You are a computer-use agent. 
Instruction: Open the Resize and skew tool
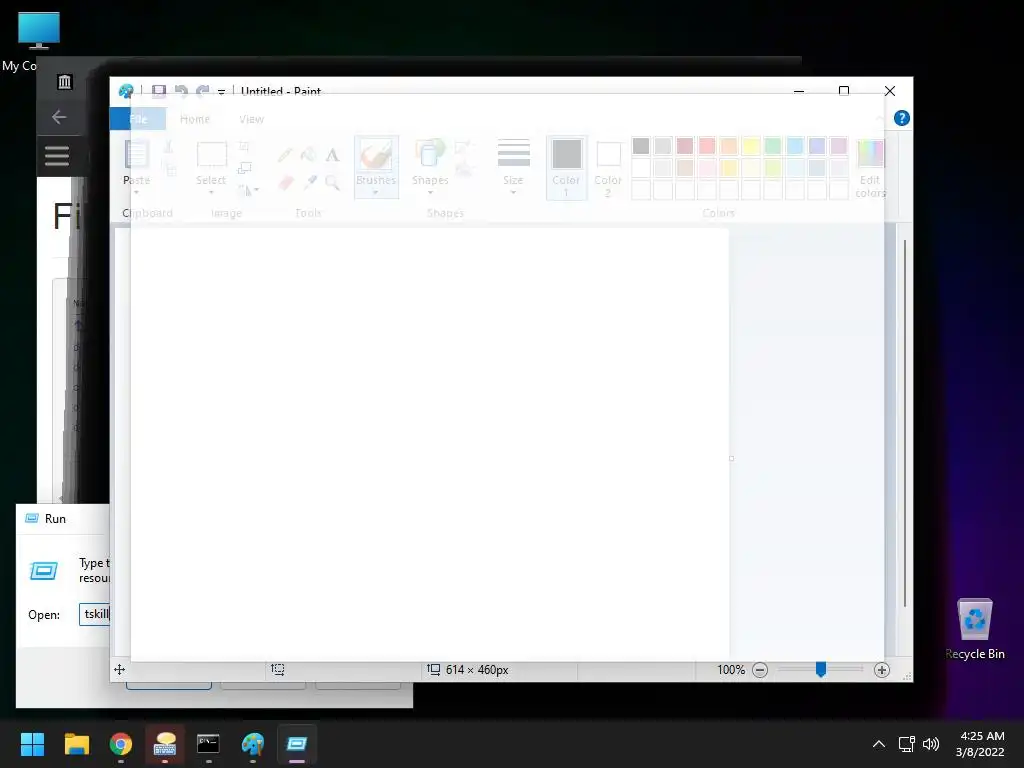pyautogui.click(x=244, y=168)
